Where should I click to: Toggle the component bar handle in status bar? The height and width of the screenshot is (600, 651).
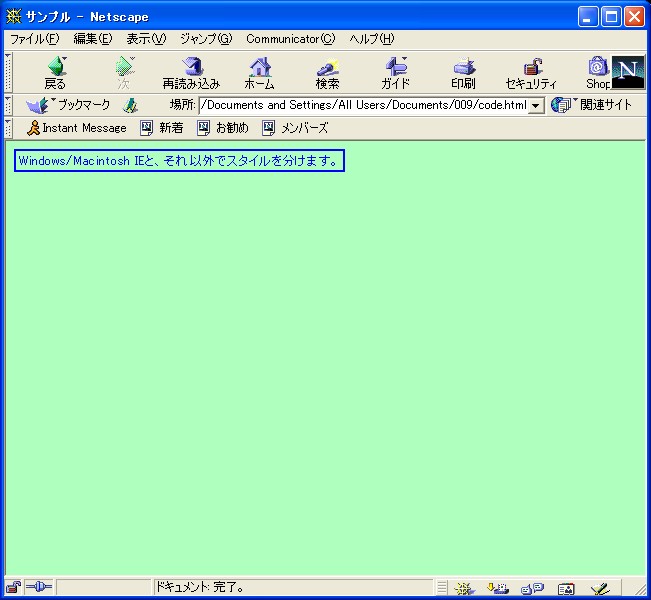pyautogui.click(x=442, y=588)
